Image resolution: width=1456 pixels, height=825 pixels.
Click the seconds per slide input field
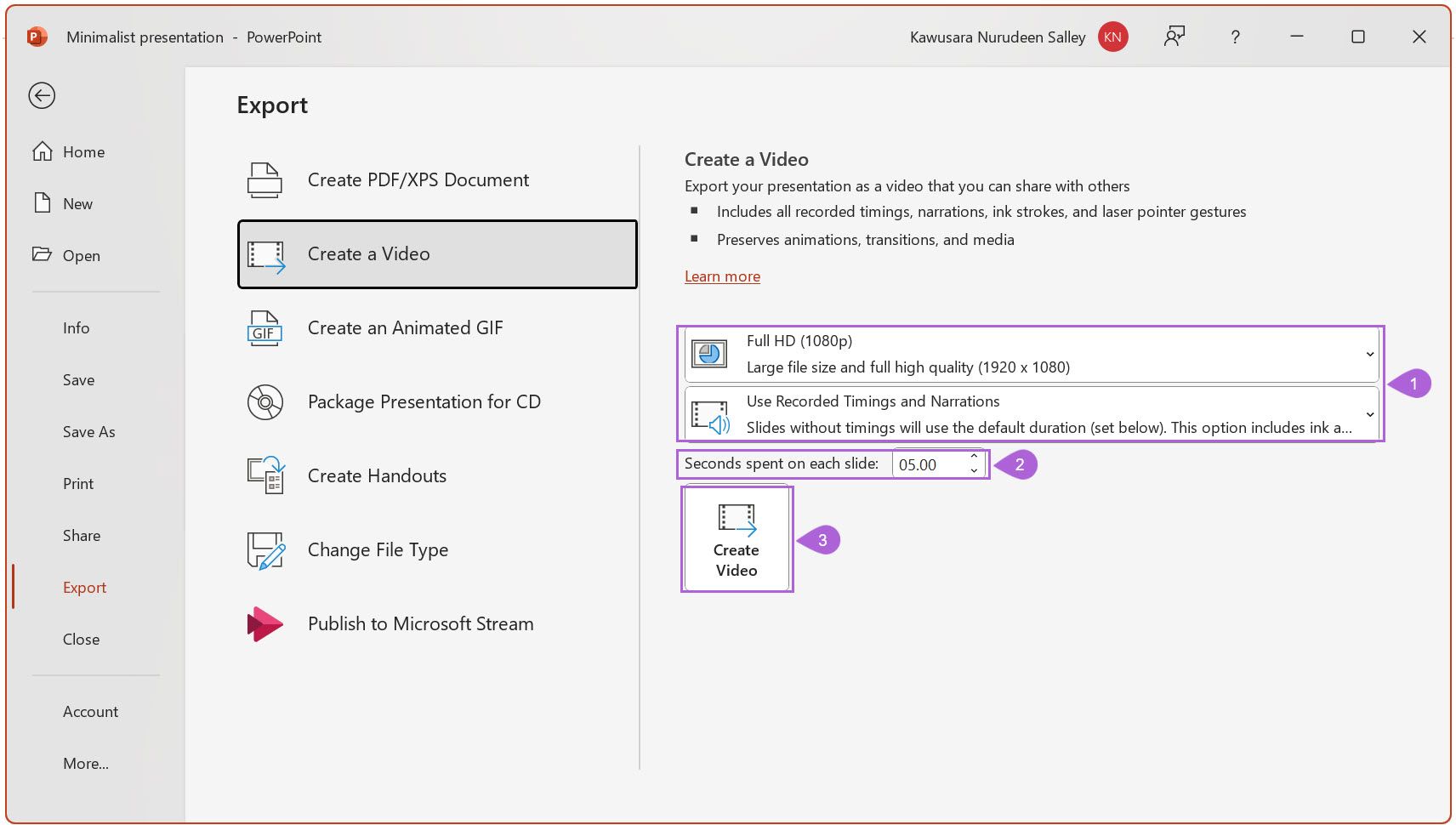click(929, 464)
